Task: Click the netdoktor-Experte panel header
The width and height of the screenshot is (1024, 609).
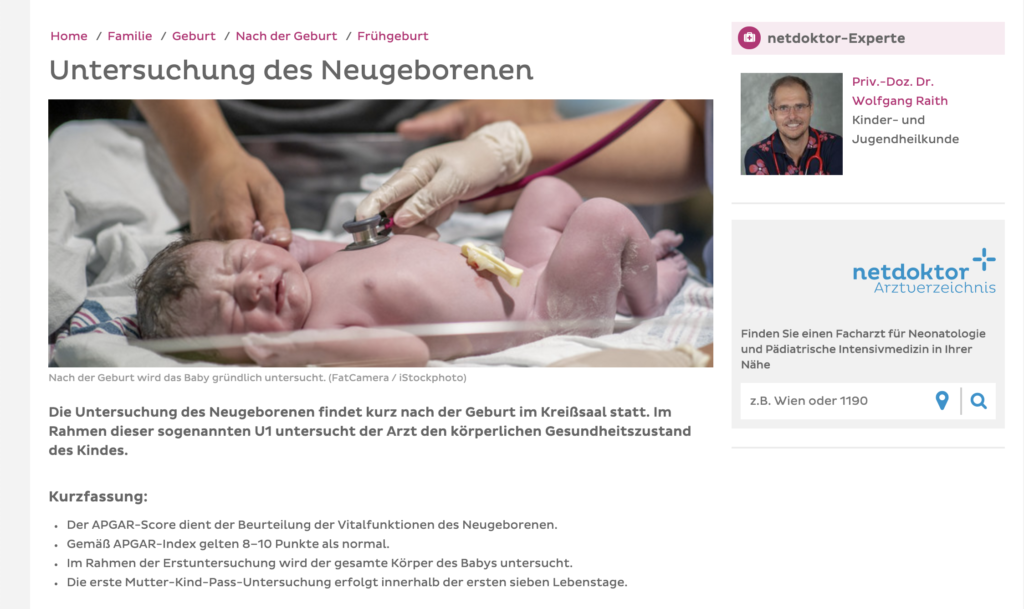Action: click(x=868, y=38)
